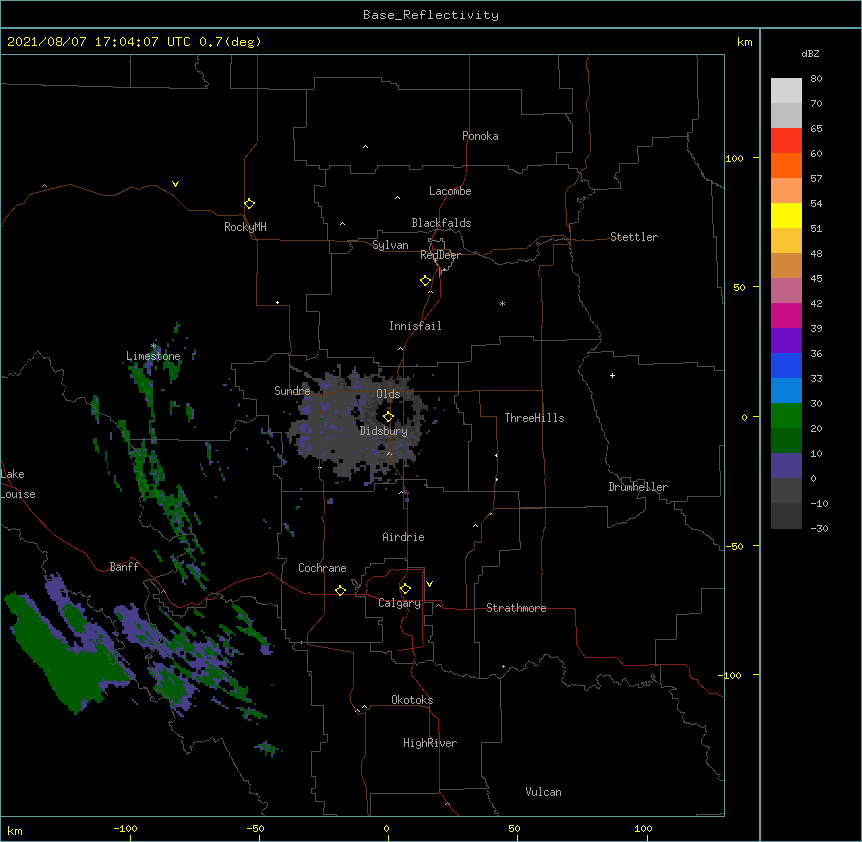The width and height of the screenshot is (862, 842).
Task: Click the white asterisk marker east of Innisfail
Action: tap(502, 303)
